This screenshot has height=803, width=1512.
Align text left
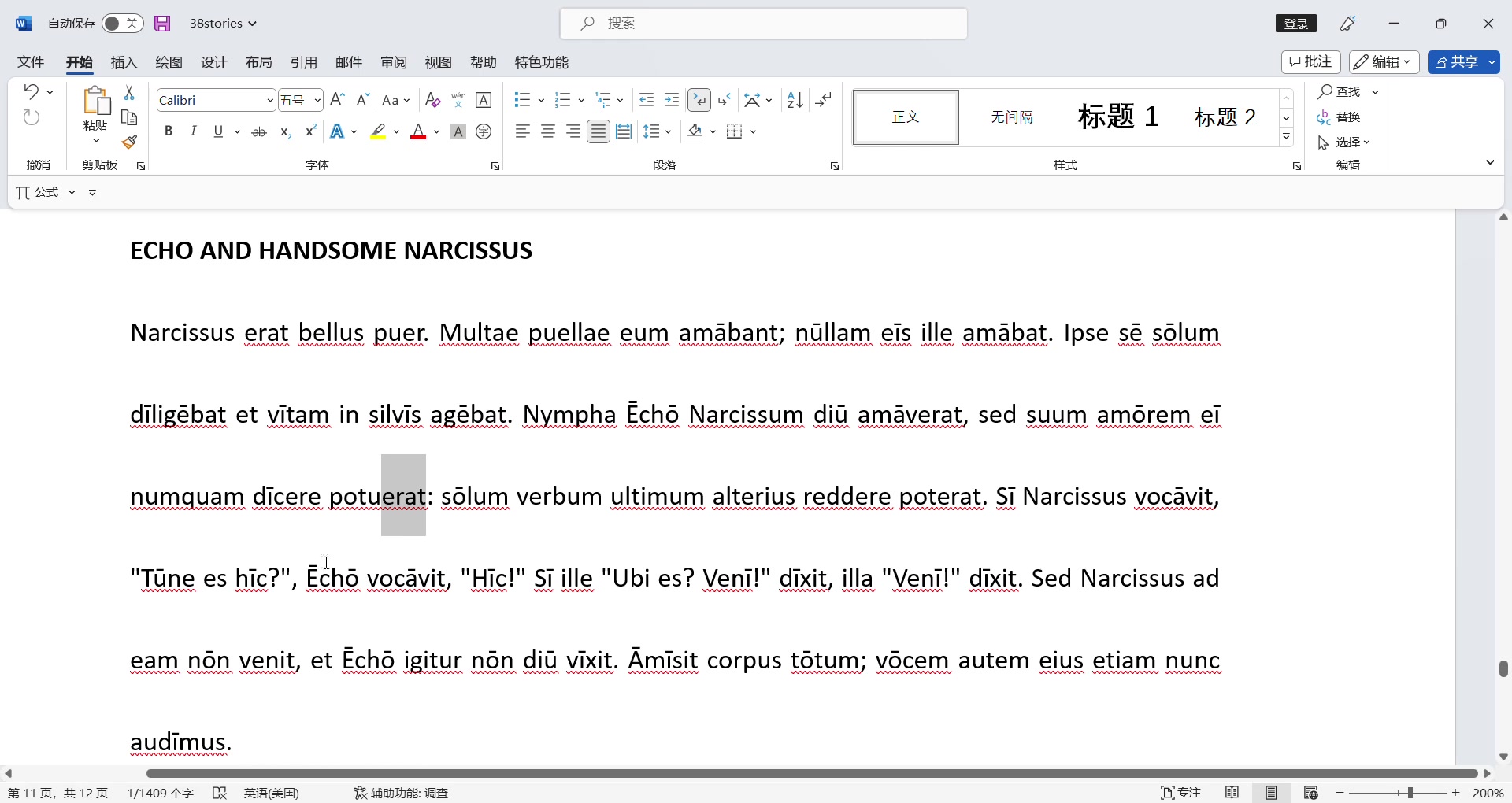pyautogui.click(x=523, y=131)
